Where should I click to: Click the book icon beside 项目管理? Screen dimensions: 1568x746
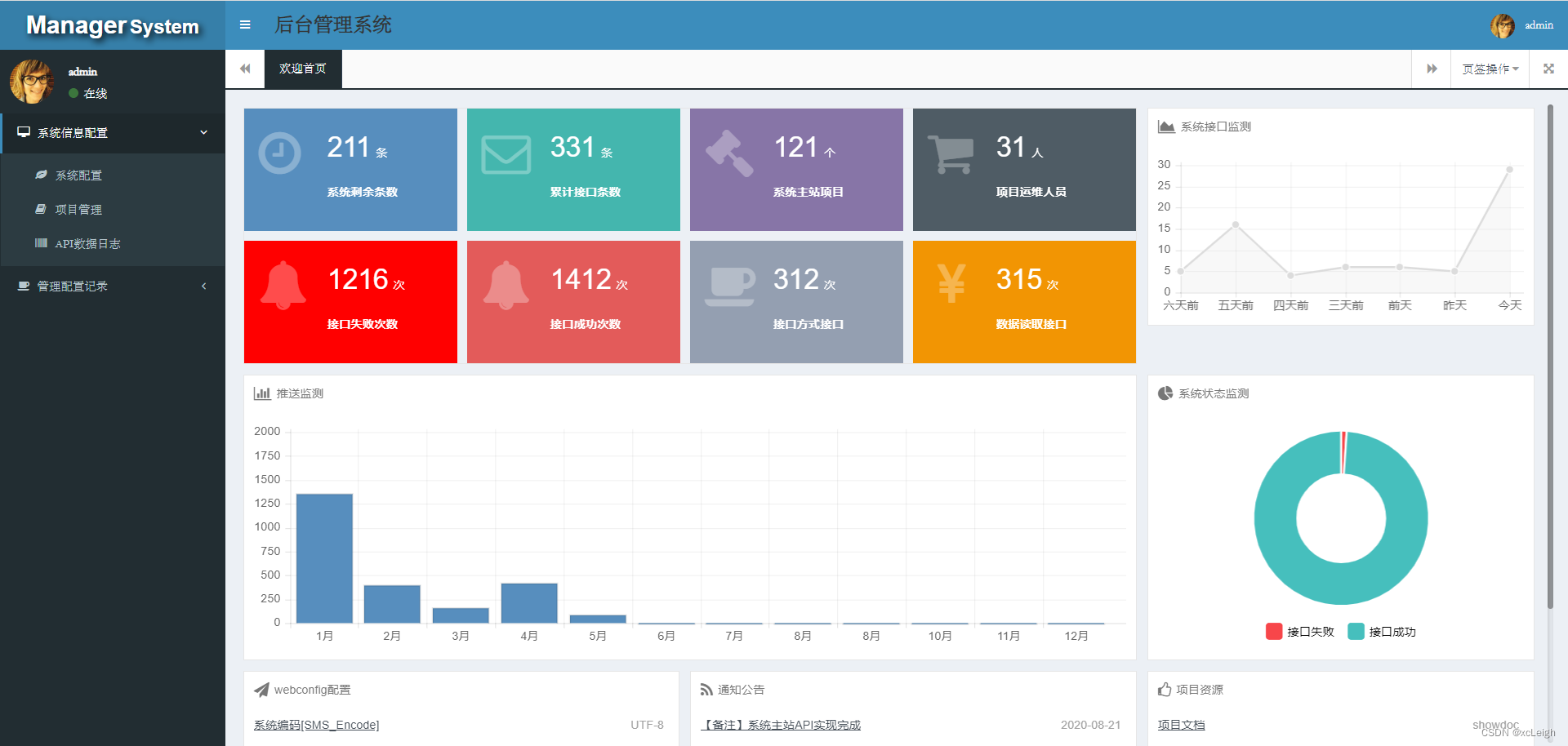pyautogui.click(x=41, y=209)
